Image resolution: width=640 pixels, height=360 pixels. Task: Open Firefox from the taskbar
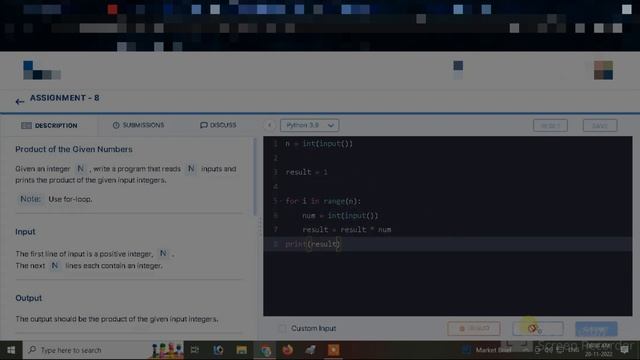click(288, 350)
